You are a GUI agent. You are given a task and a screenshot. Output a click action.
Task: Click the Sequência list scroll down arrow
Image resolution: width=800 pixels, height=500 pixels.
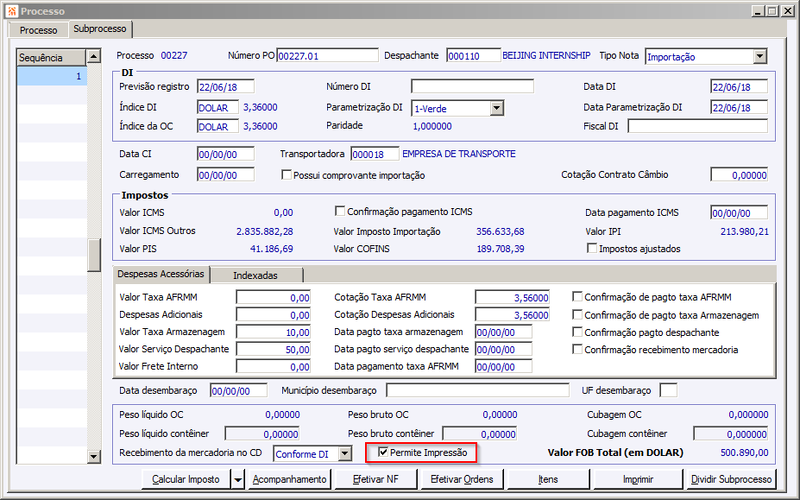[93, 457]
